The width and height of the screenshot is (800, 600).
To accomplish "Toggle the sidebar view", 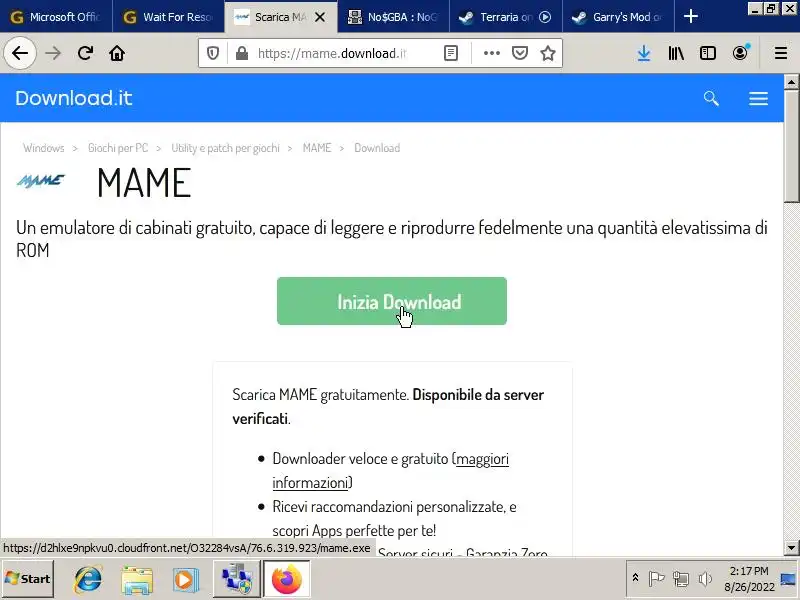I will click(708, 53).
